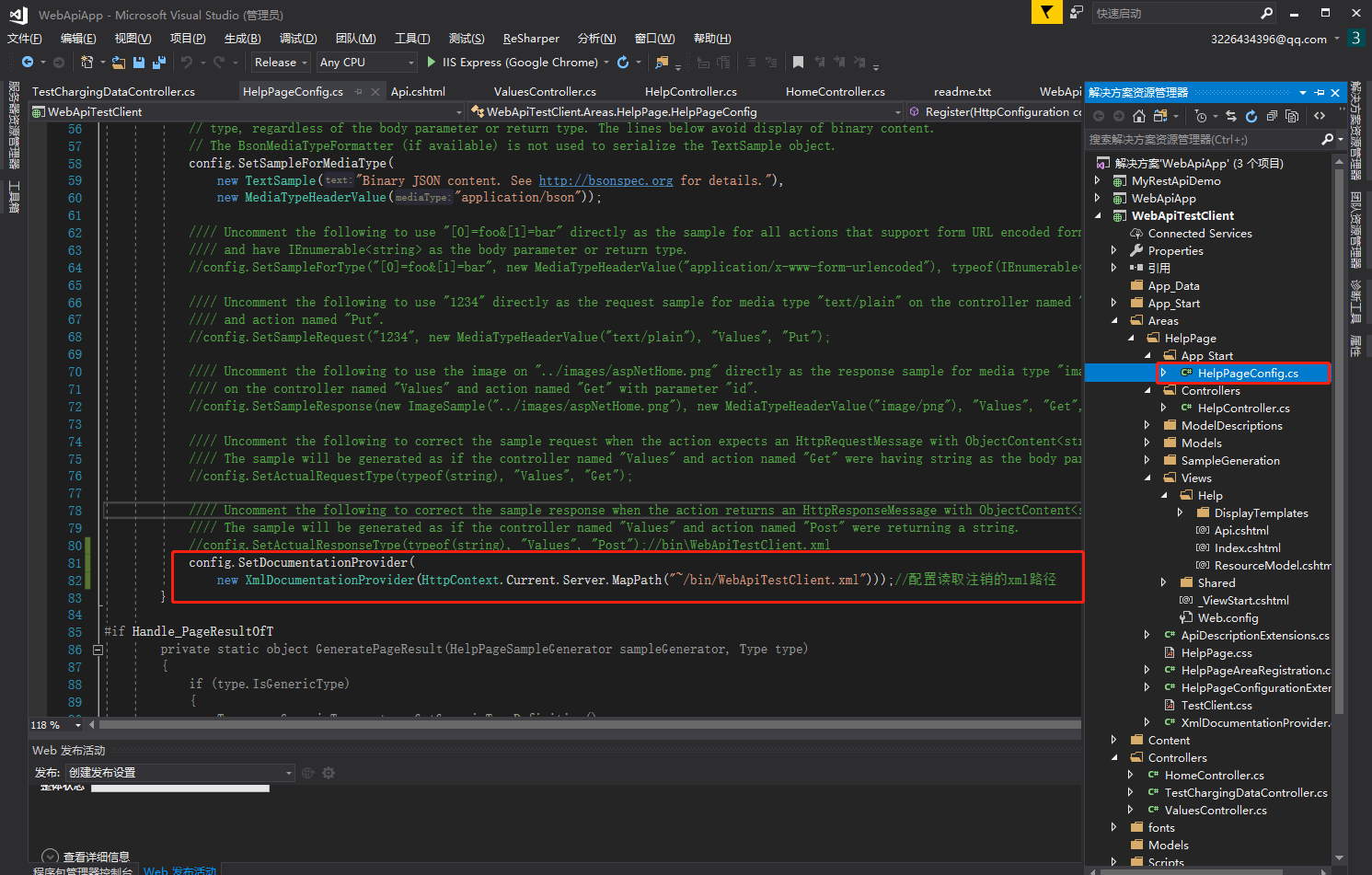Screen dimensions: 1372x875
Task: Expand the MyRestApiDemo project node
Action: 1098,181
